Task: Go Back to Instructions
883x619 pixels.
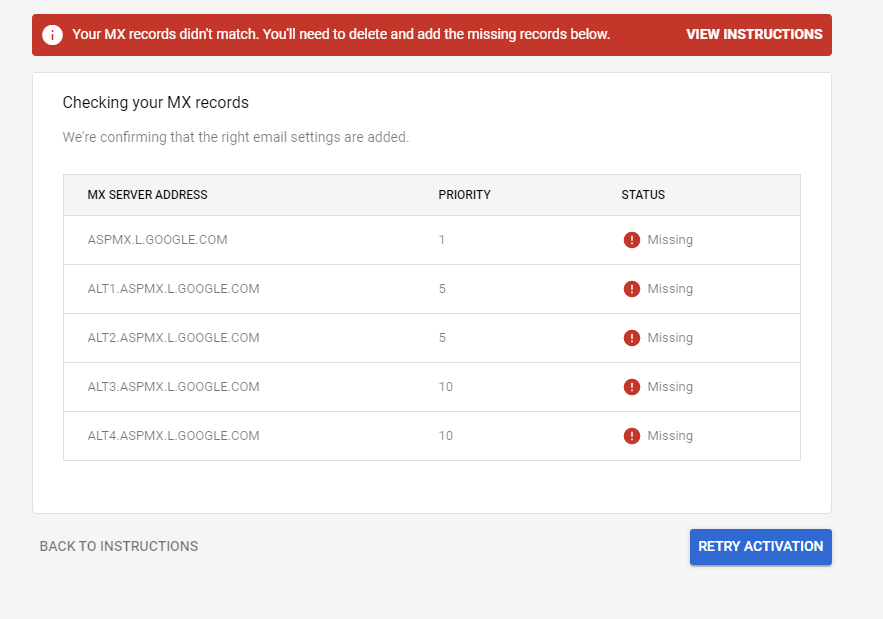Action: pyautogui.click(x=119, y=546)
